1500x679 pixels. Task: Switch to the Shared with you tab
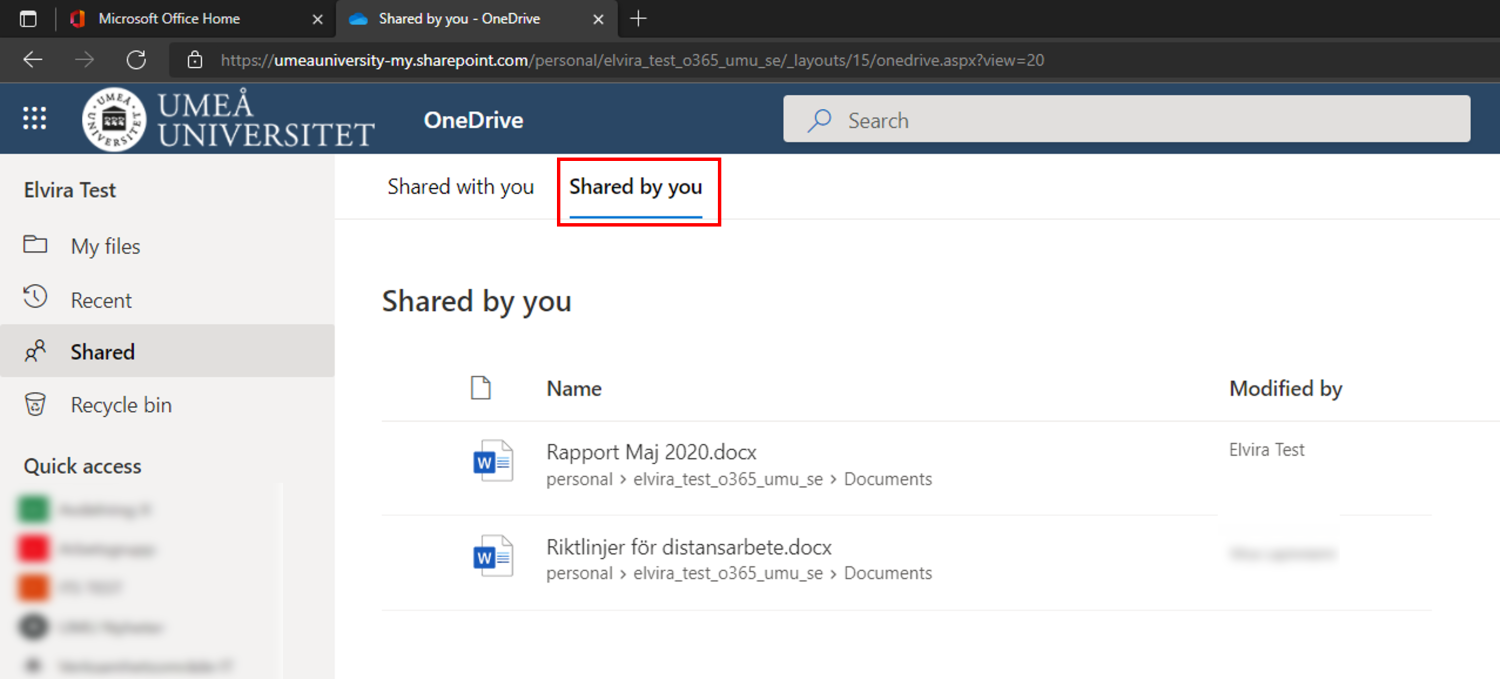(460, 186)
